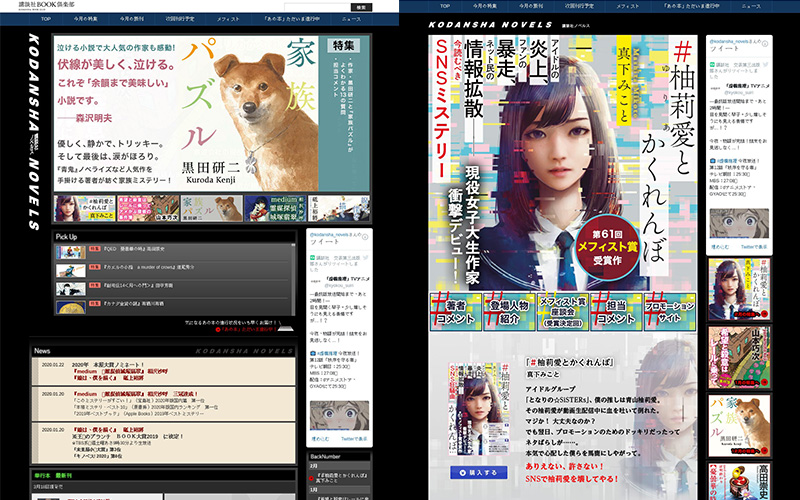
Task: Click info icon in left Twitter widget
Action: coord(365,236)
